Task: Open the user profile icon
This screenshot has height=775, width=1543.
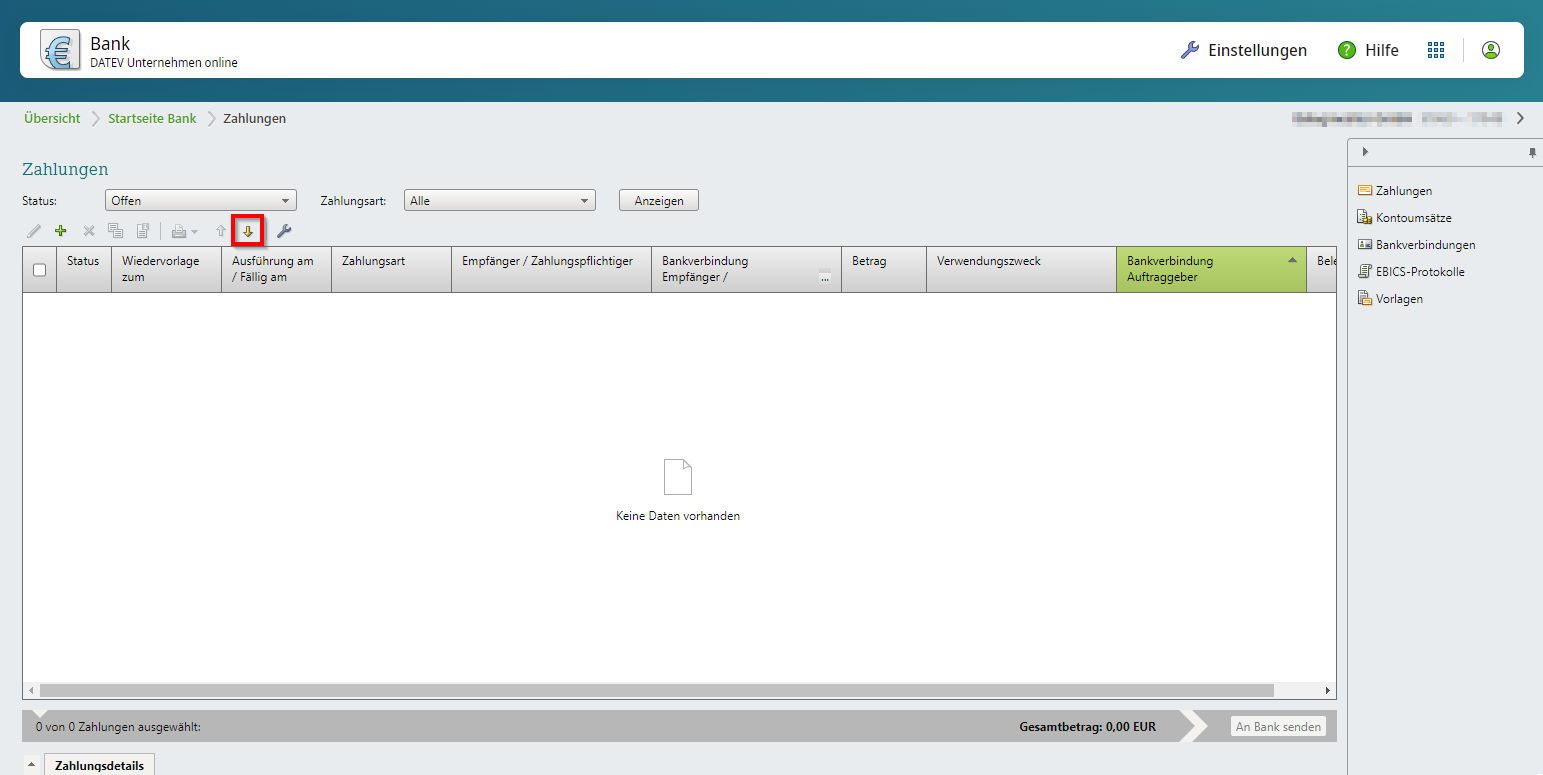Action: pos(1490,50)
